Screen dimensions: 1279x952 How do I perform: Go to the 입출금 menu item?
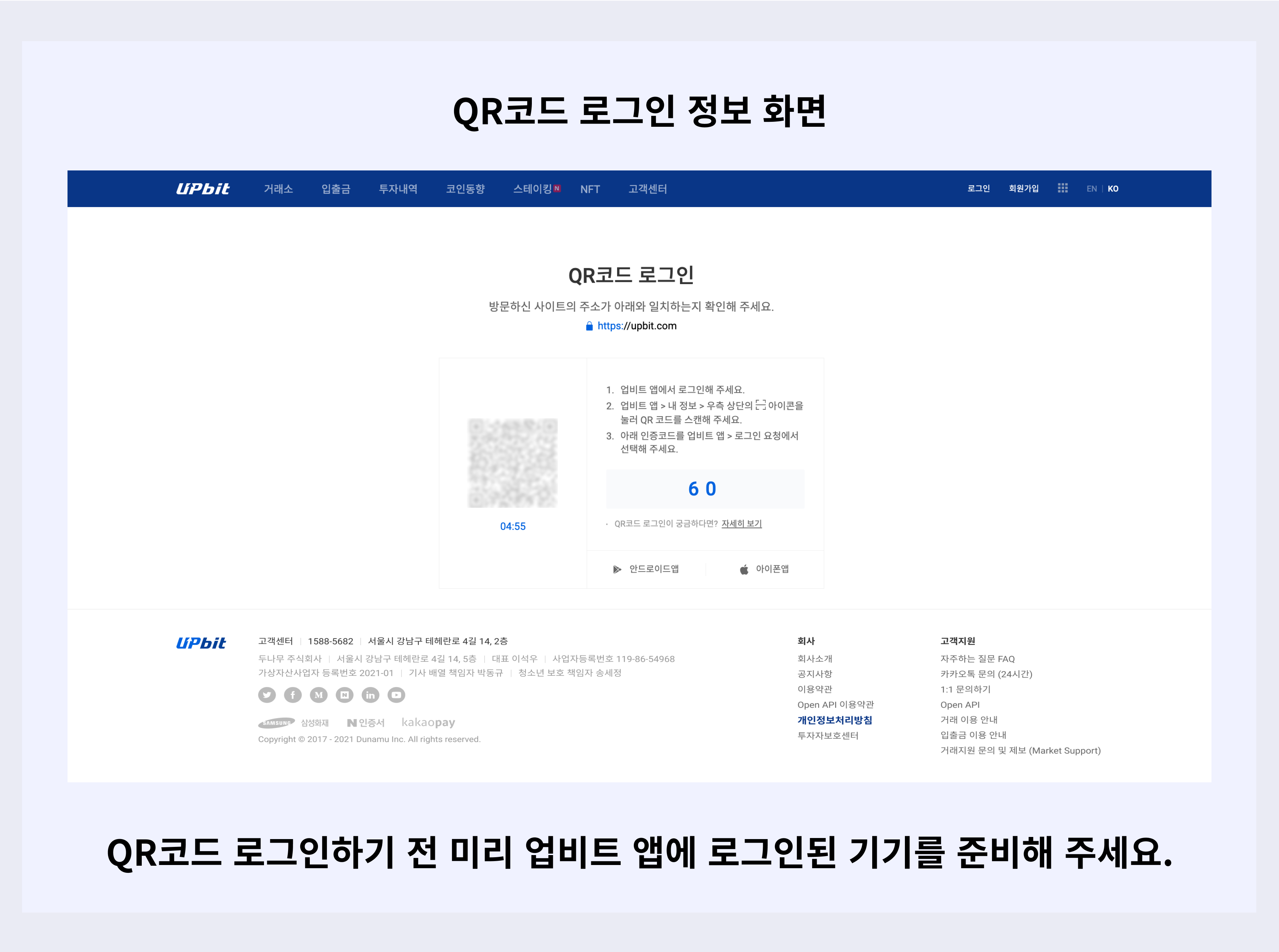click(x=336, y=189)
